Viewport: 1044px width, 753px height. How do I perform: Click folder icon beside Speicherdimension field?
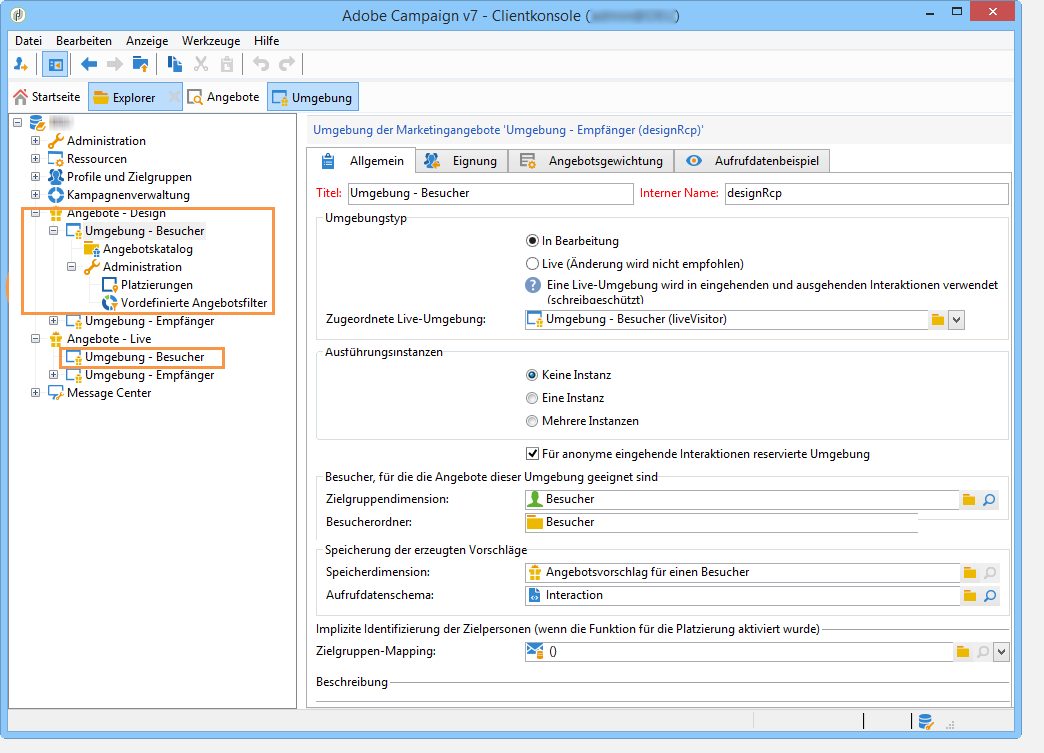[969, 573]
